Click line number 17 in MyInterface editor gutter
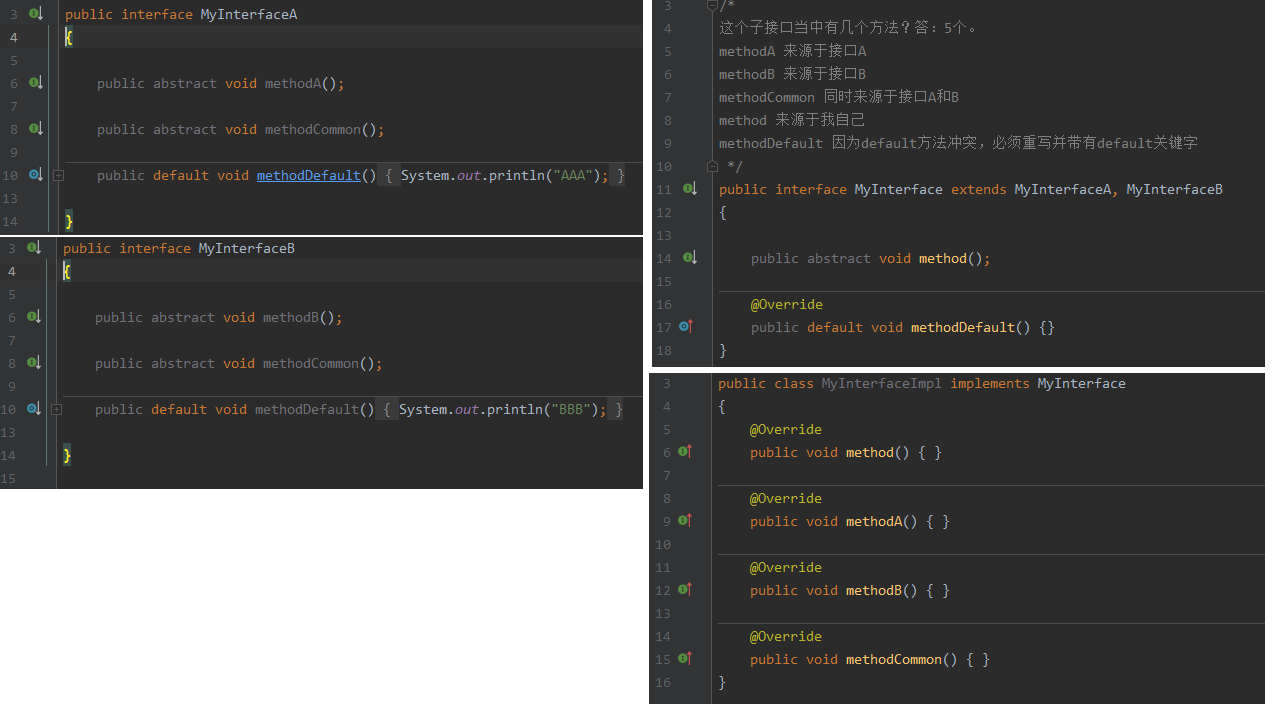This screenshot has width=1288, height=728. (664, 327)
